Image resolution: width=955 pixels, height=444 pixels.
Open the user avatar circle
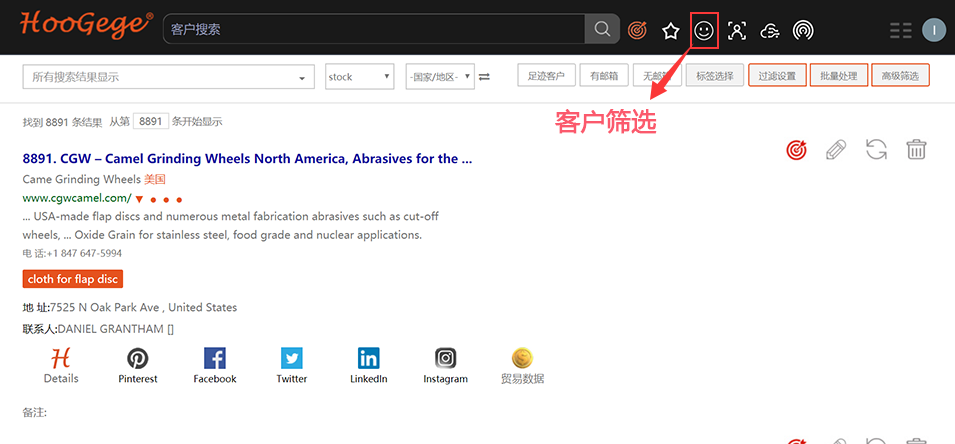934,30
